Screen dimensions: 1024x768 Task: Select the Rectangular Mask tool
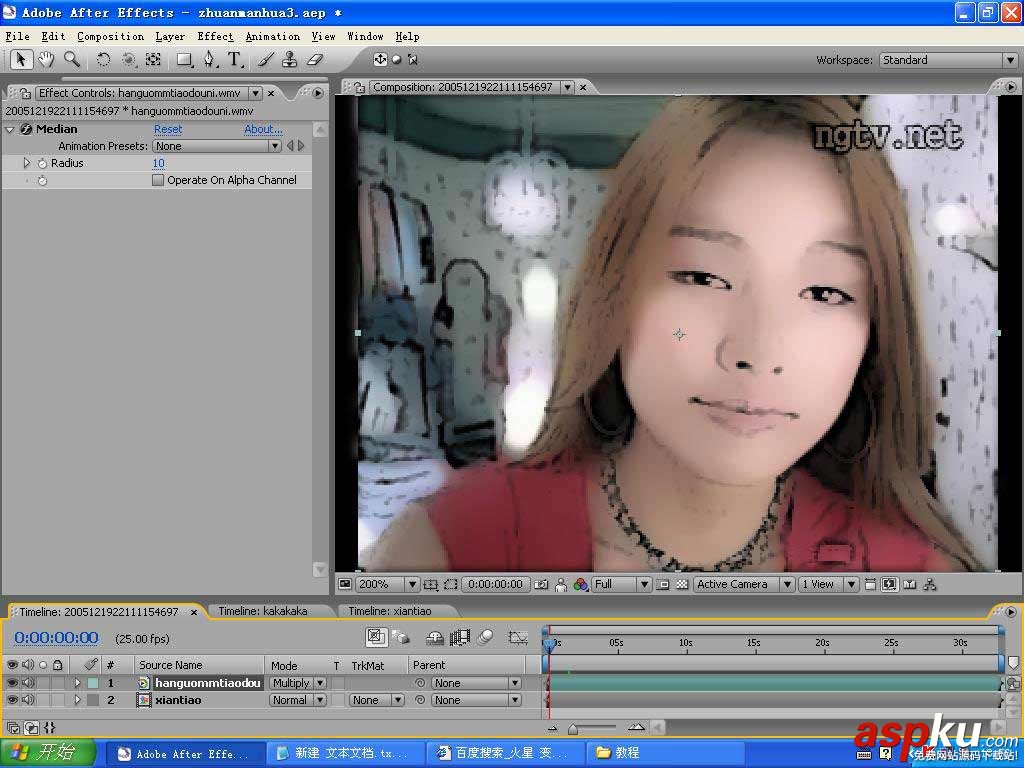click(x=185, y=60)
